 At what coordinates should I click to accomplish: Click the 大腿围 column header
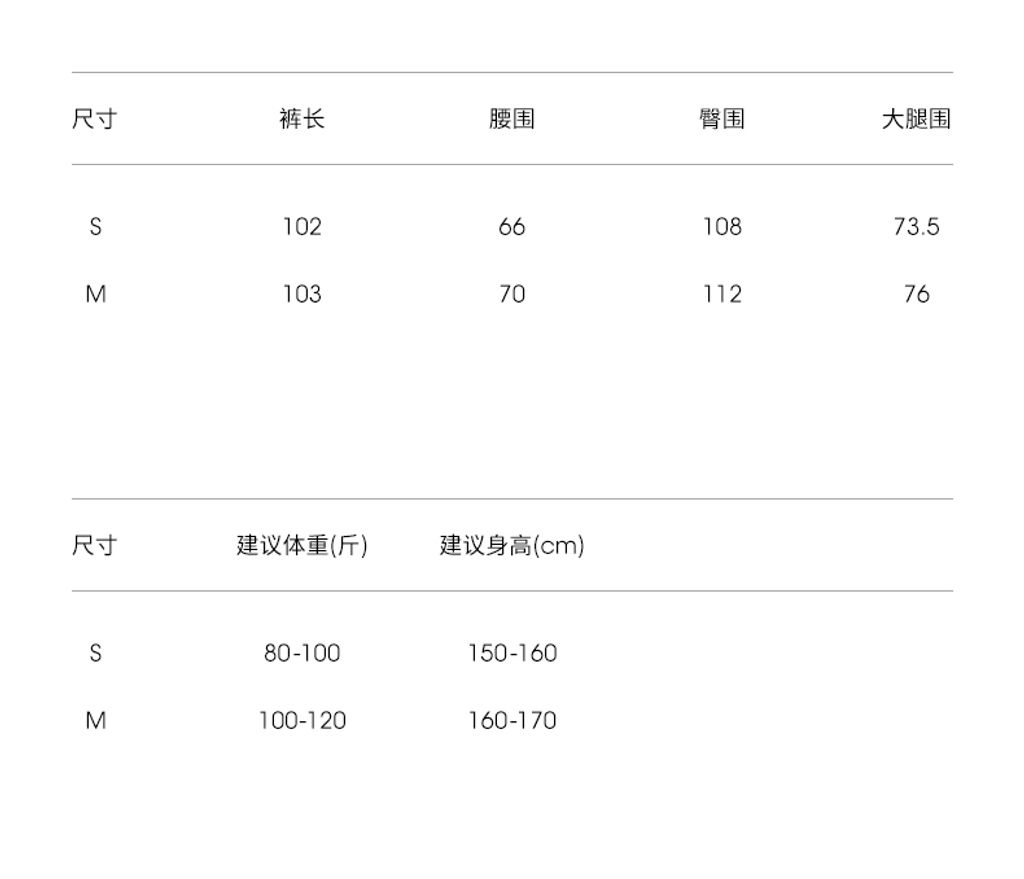[915, 119]
